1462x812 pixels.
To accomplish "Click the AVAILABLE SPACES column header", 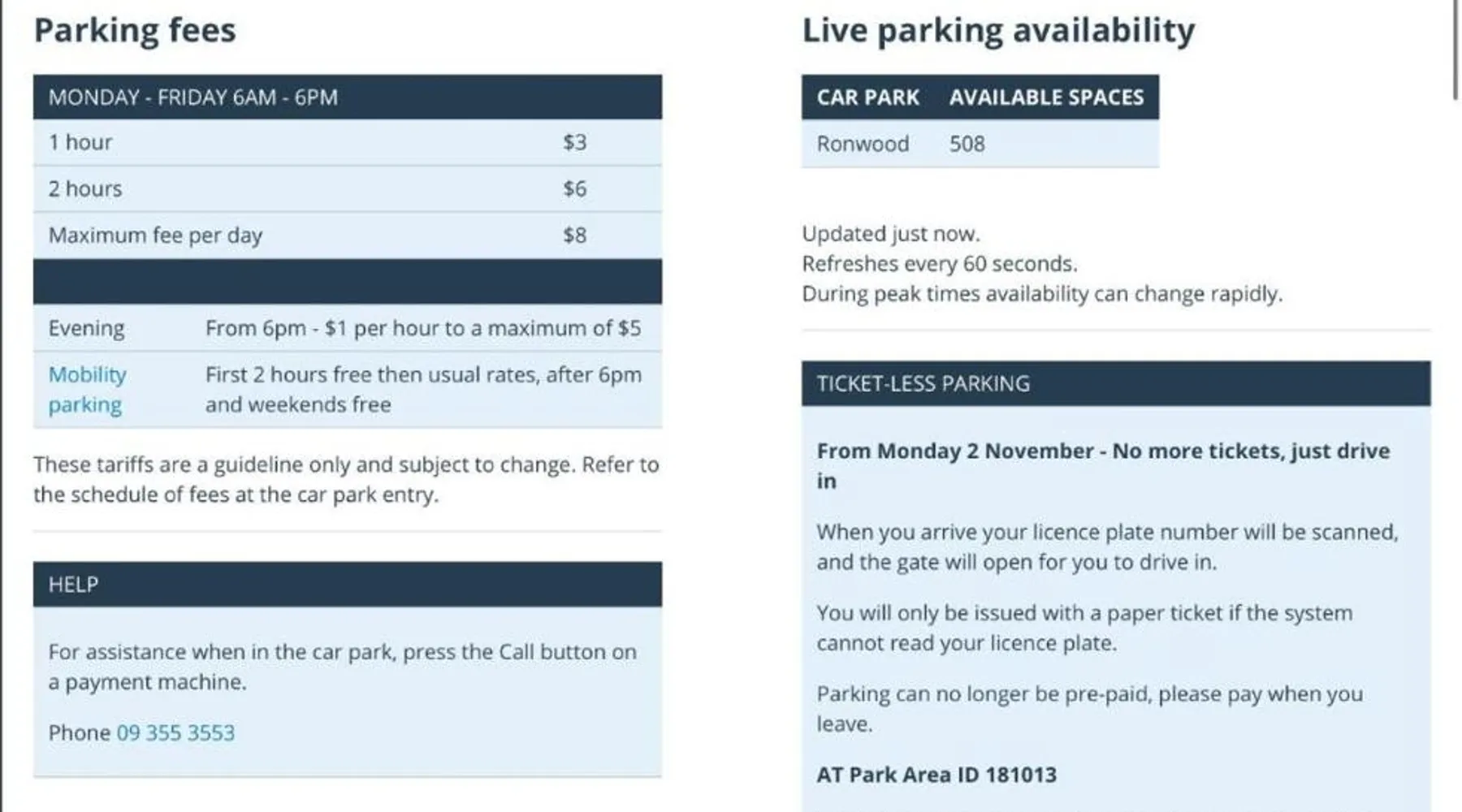I will pyautogui.click(x=1046, y=97).
